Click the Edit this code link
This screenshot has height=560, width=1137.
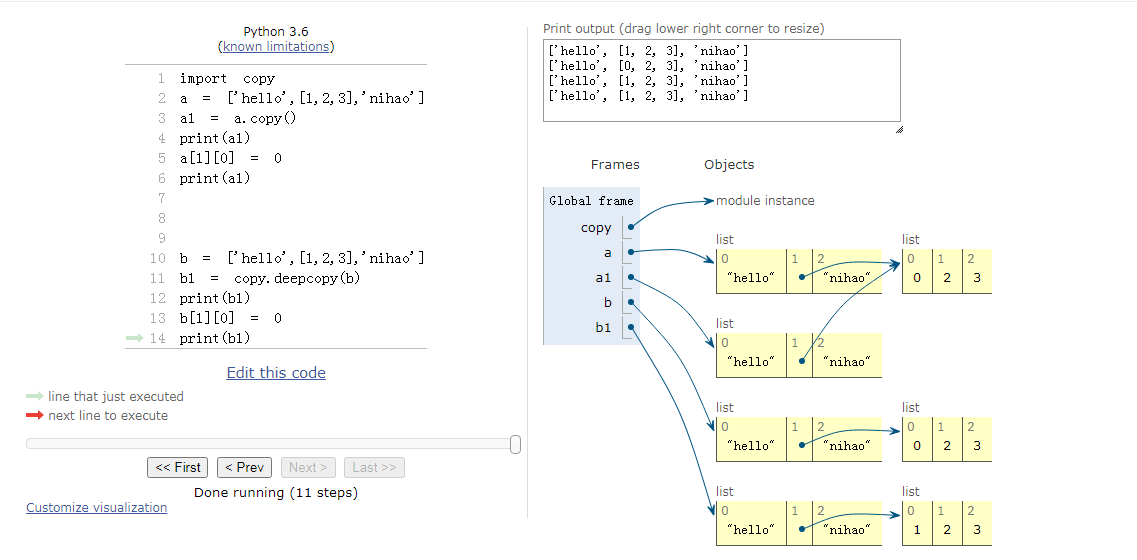click(x=276, y=372)
